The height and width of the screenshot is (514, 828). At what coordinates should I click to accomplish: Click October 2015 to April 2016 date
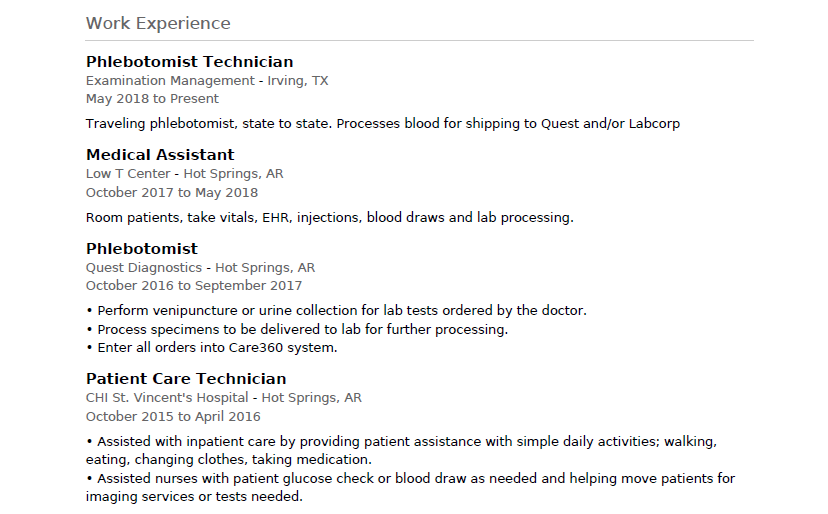[173, 417]
